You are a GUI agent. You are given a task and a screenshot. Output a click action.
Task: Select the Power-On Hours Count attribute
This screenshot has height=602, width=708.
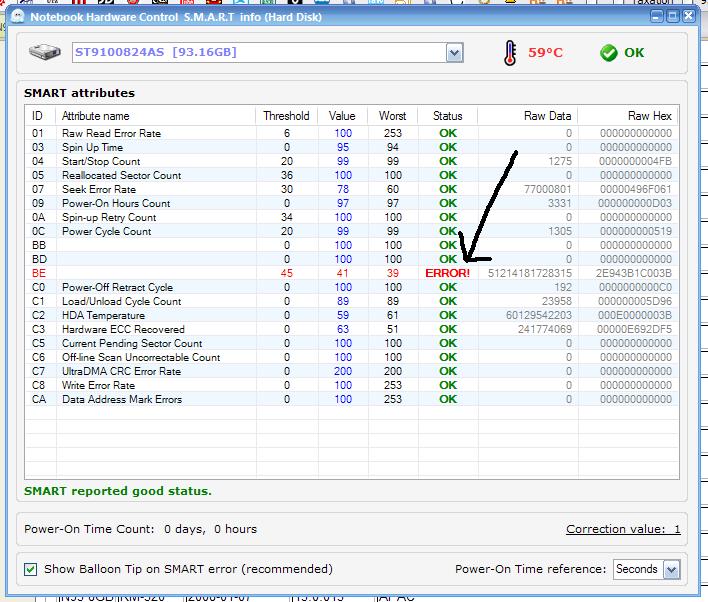(x=116, y=203)
